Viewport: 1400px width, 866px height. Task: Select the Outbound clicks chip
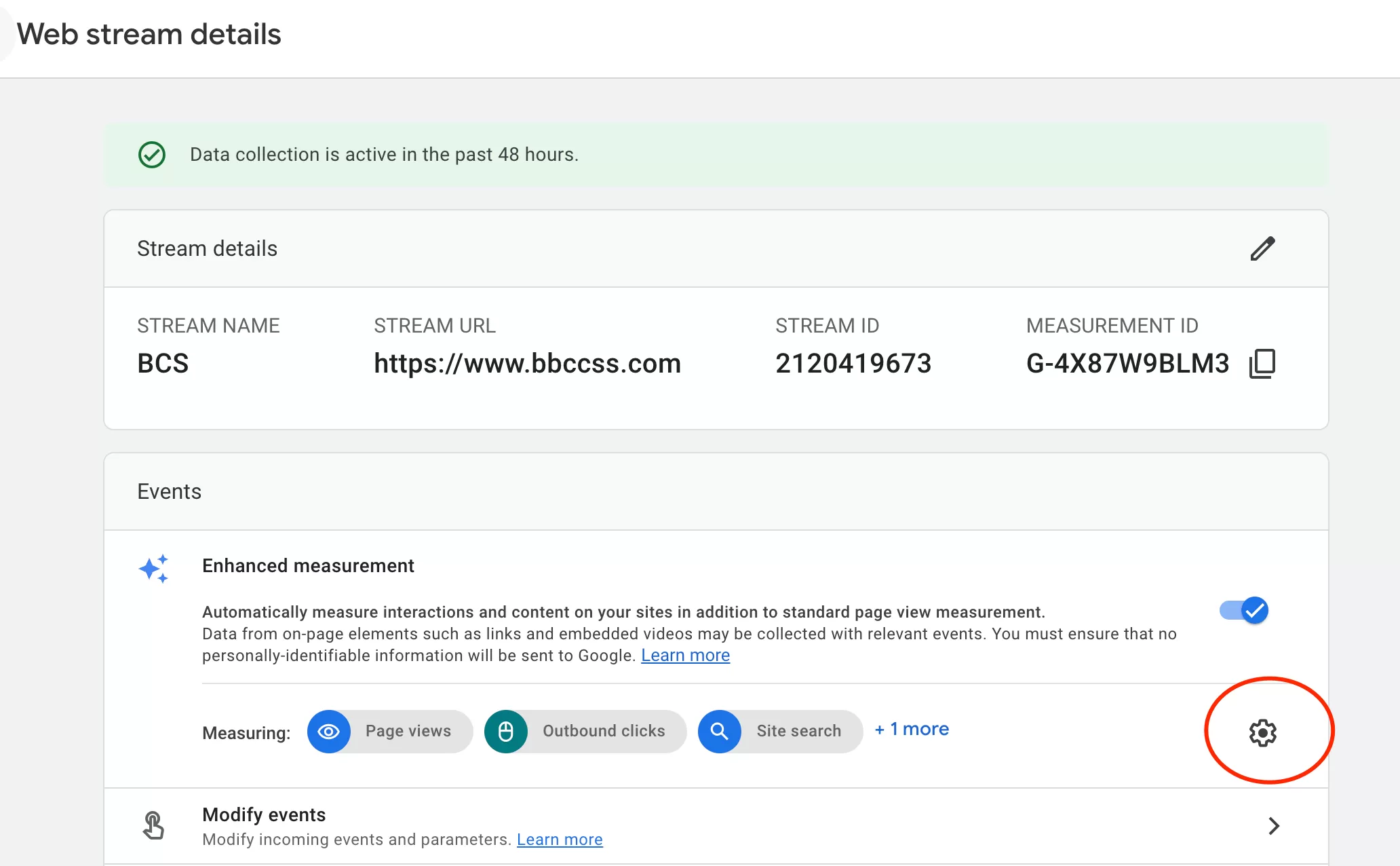click(x=585, y=732)
